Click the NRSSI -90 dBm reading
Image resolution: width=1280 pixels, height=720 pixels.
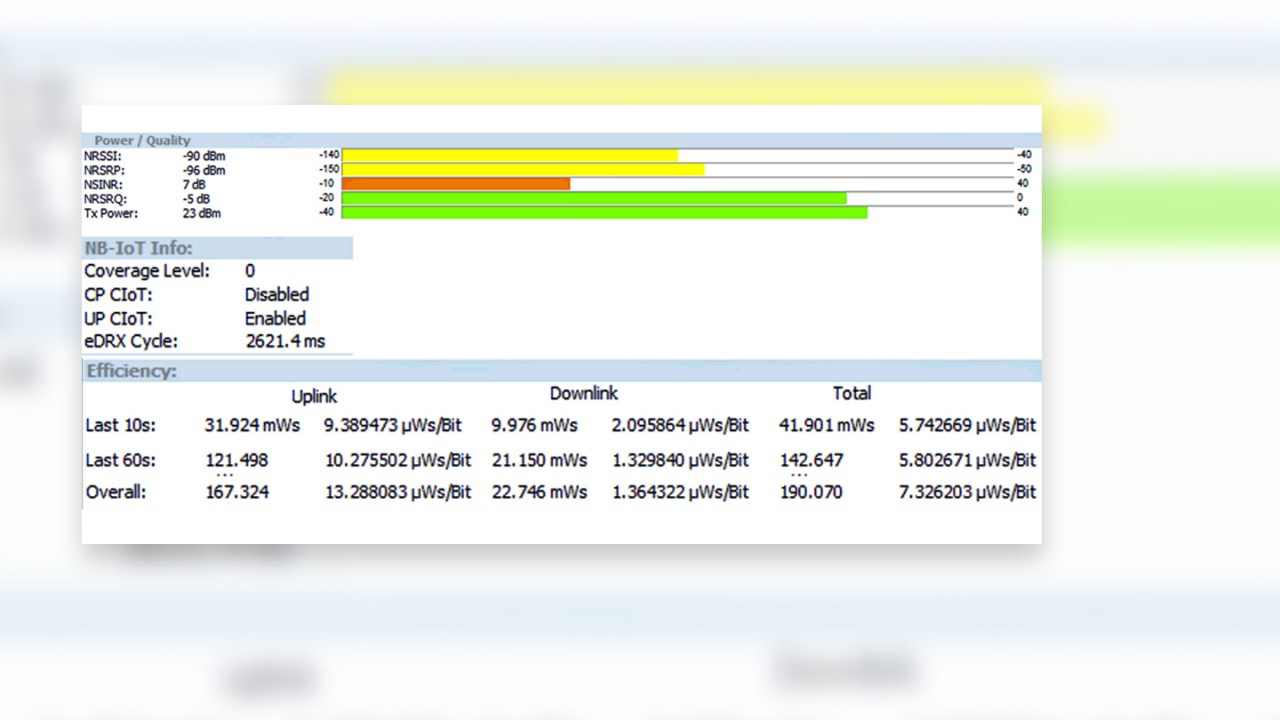204,156
